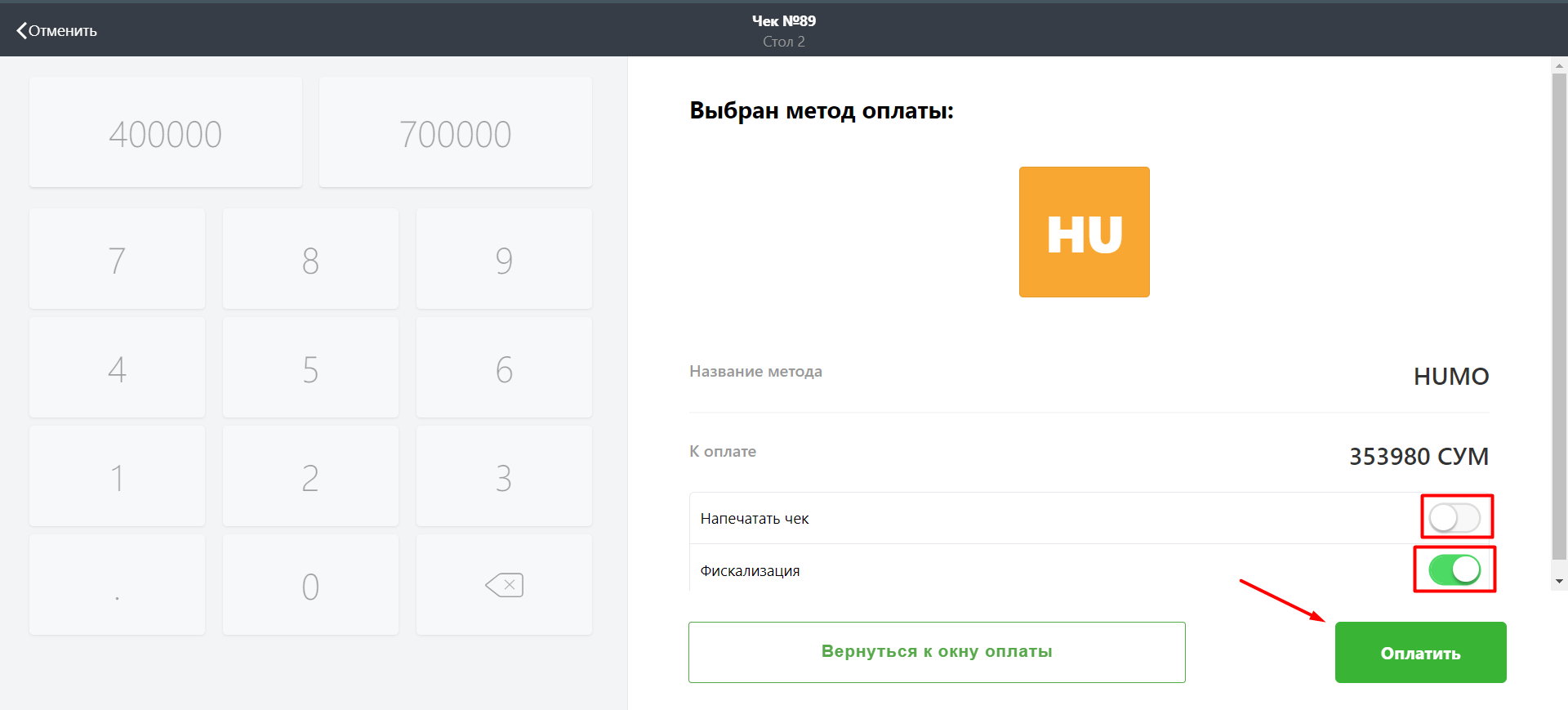The image size is (1568, 710).
Task: Click the green Оплатить button
Action: pos(1421,652)
